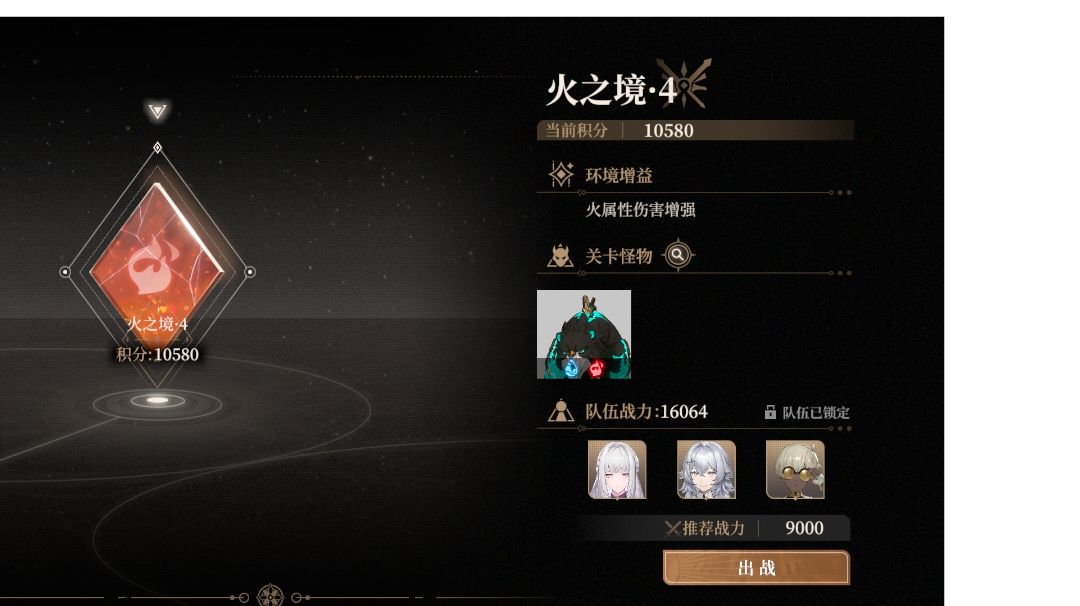Click the 关卡怪物 monster head icon
Screen dimensions: 1080x606
560,256
